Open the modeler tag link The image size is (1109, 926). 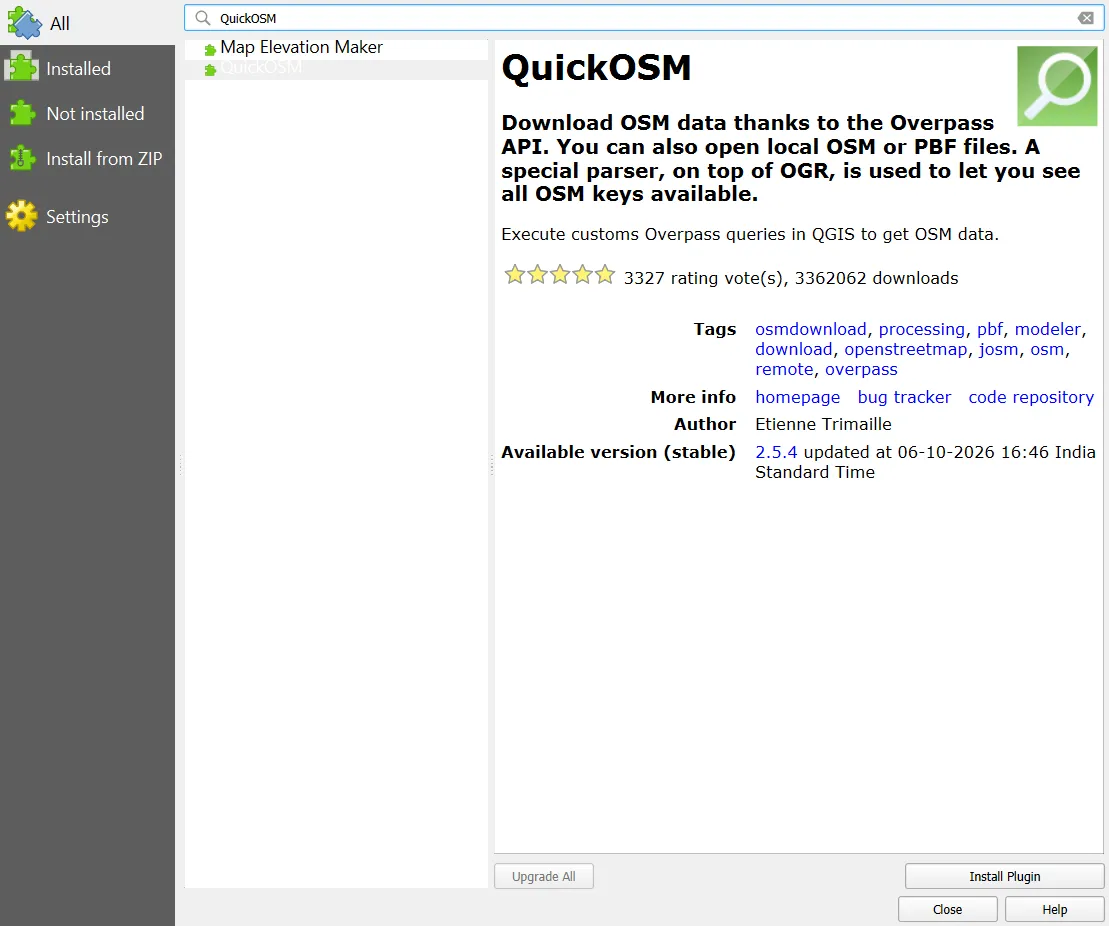click(x=1047, y=329)
